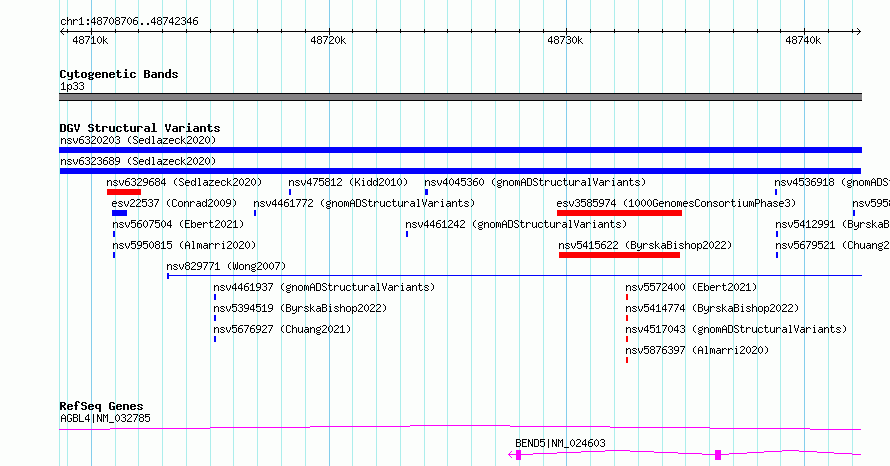The width and height of the screenshot is (890, 466).
Task: Open esv3585974 (1000GenomesConsortiumPhase3) variant
Action: click(x=677, y=203)
